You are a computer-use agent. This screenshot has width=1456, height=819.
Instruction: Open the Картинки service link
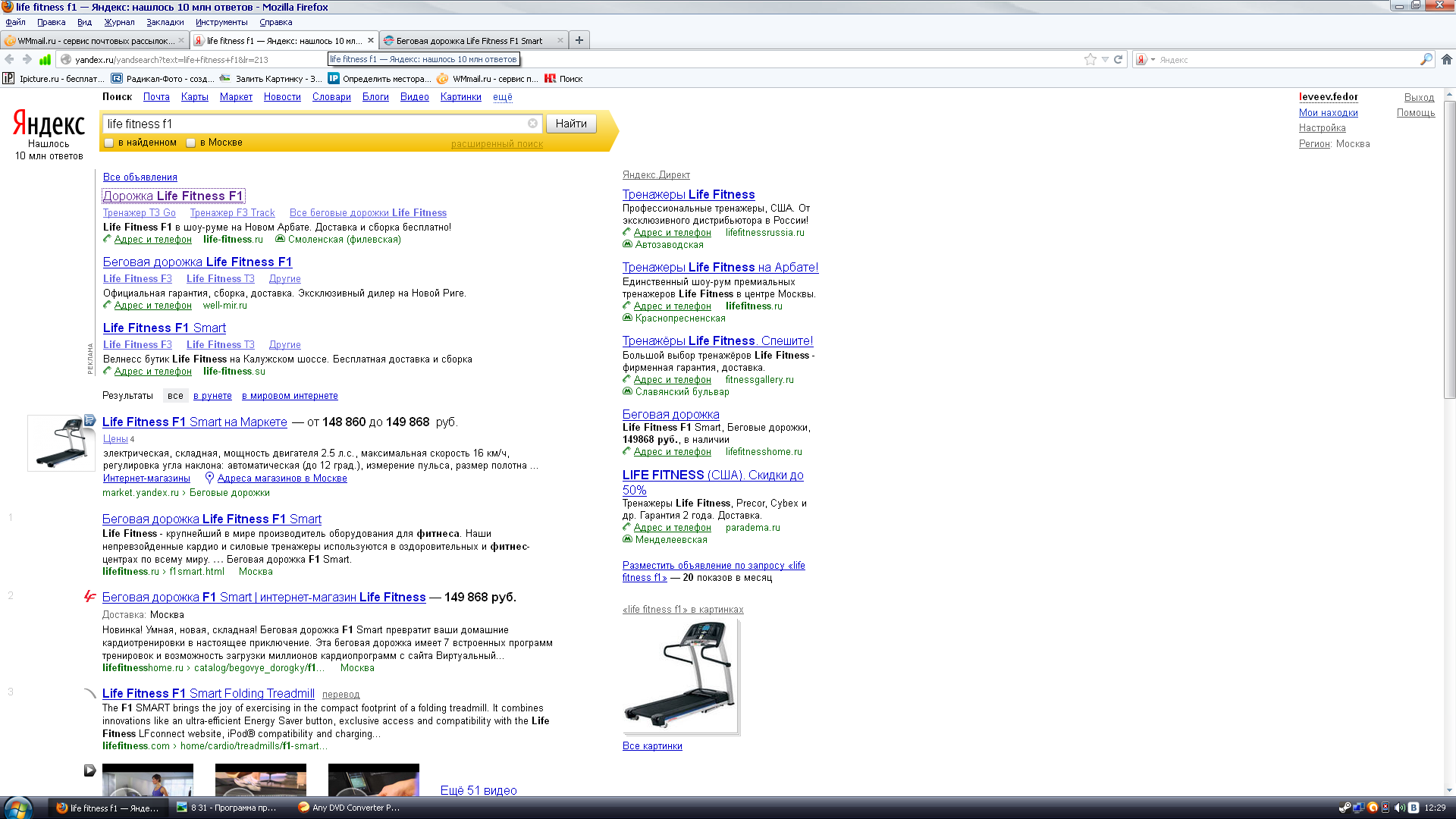coord(461,97)
